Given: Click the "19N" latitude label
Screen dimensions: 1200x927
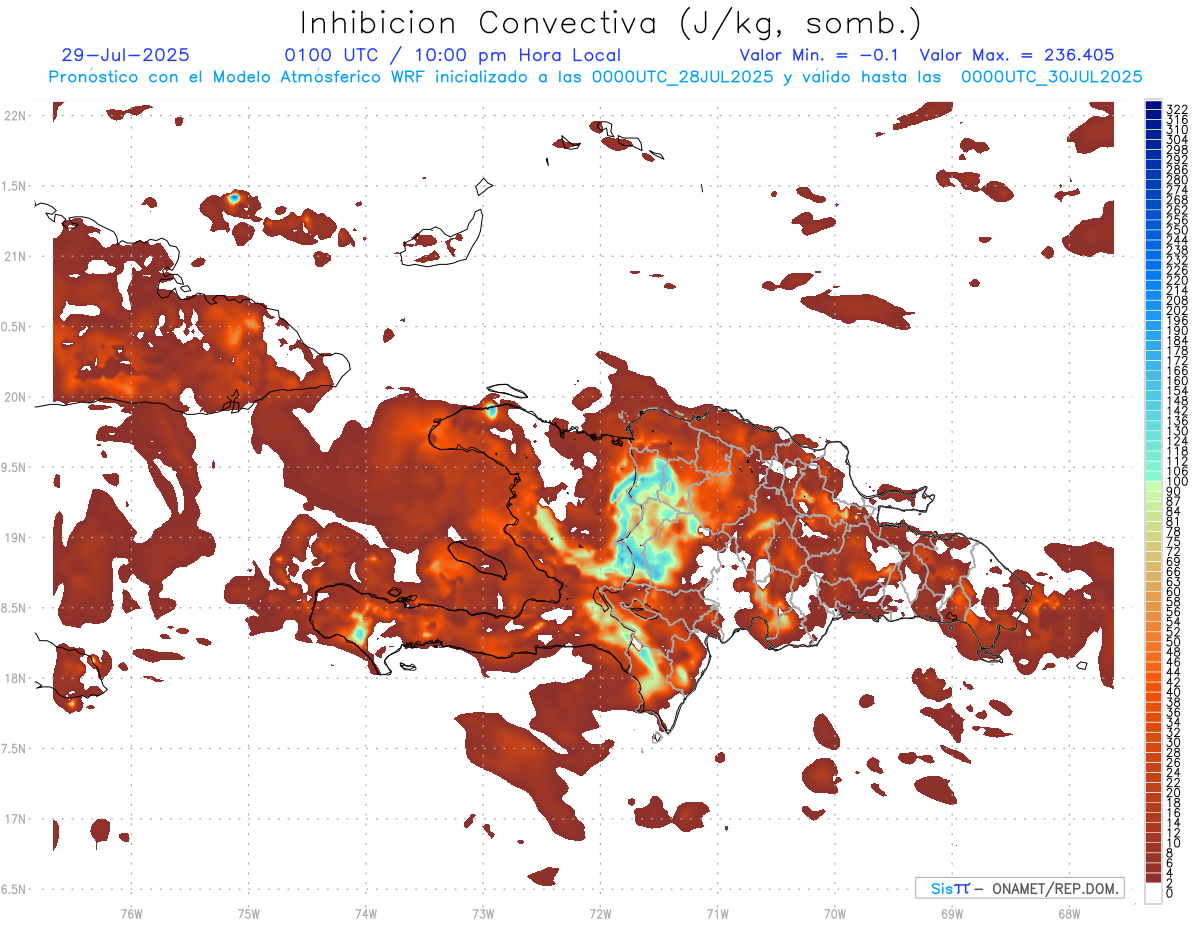Looking at the screenshot, I should click(17, 537).
